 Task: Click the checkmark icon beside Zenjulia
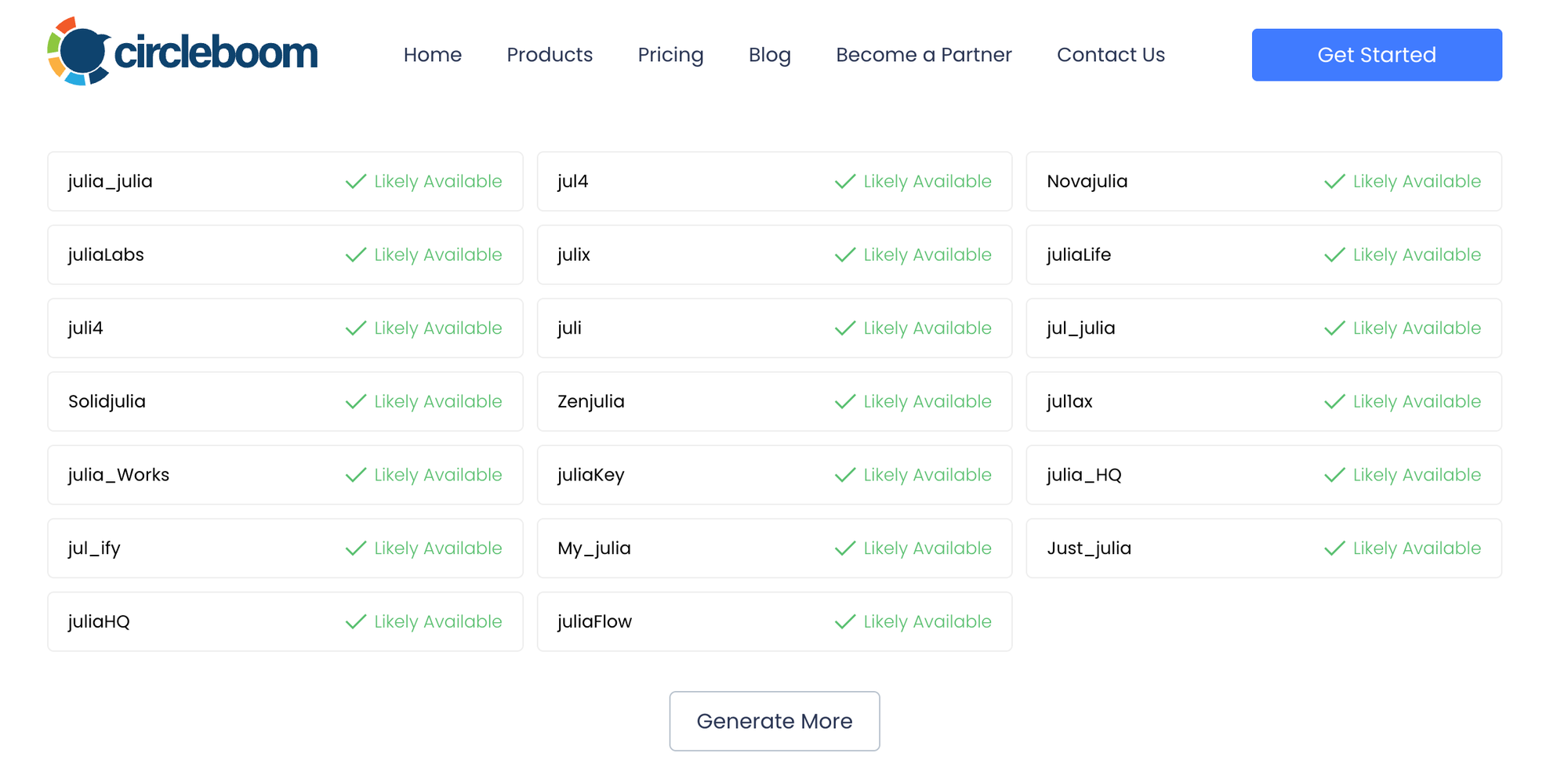tap(845, 402)
